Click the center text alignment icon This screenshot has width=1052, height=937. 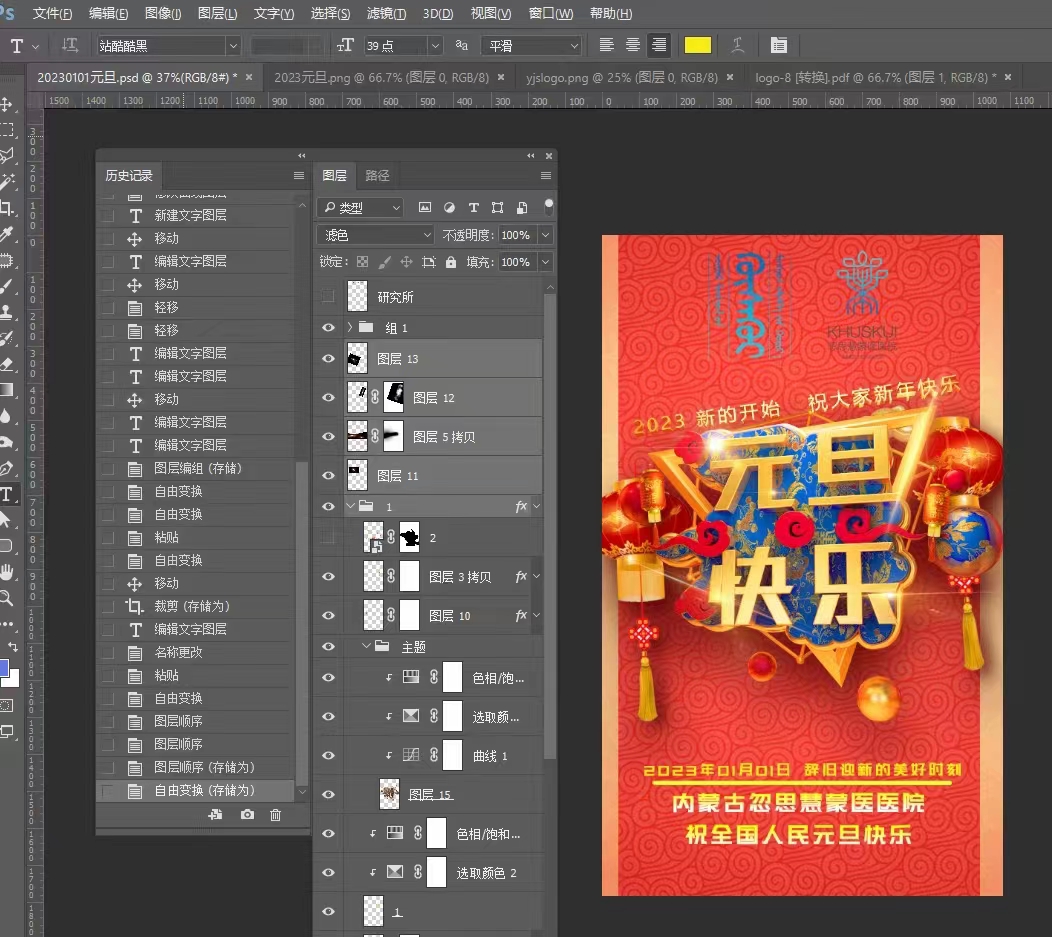[x=631, y=45]
